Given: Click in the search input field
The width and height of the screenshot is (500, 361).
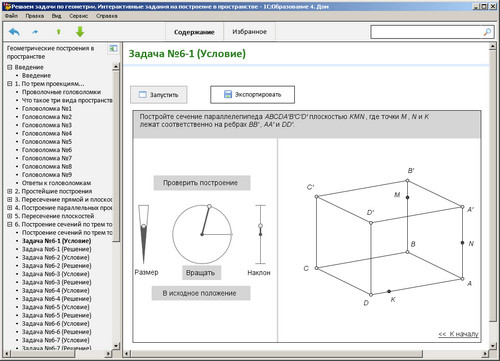Looking at the screenshot, I should (427, 32).
